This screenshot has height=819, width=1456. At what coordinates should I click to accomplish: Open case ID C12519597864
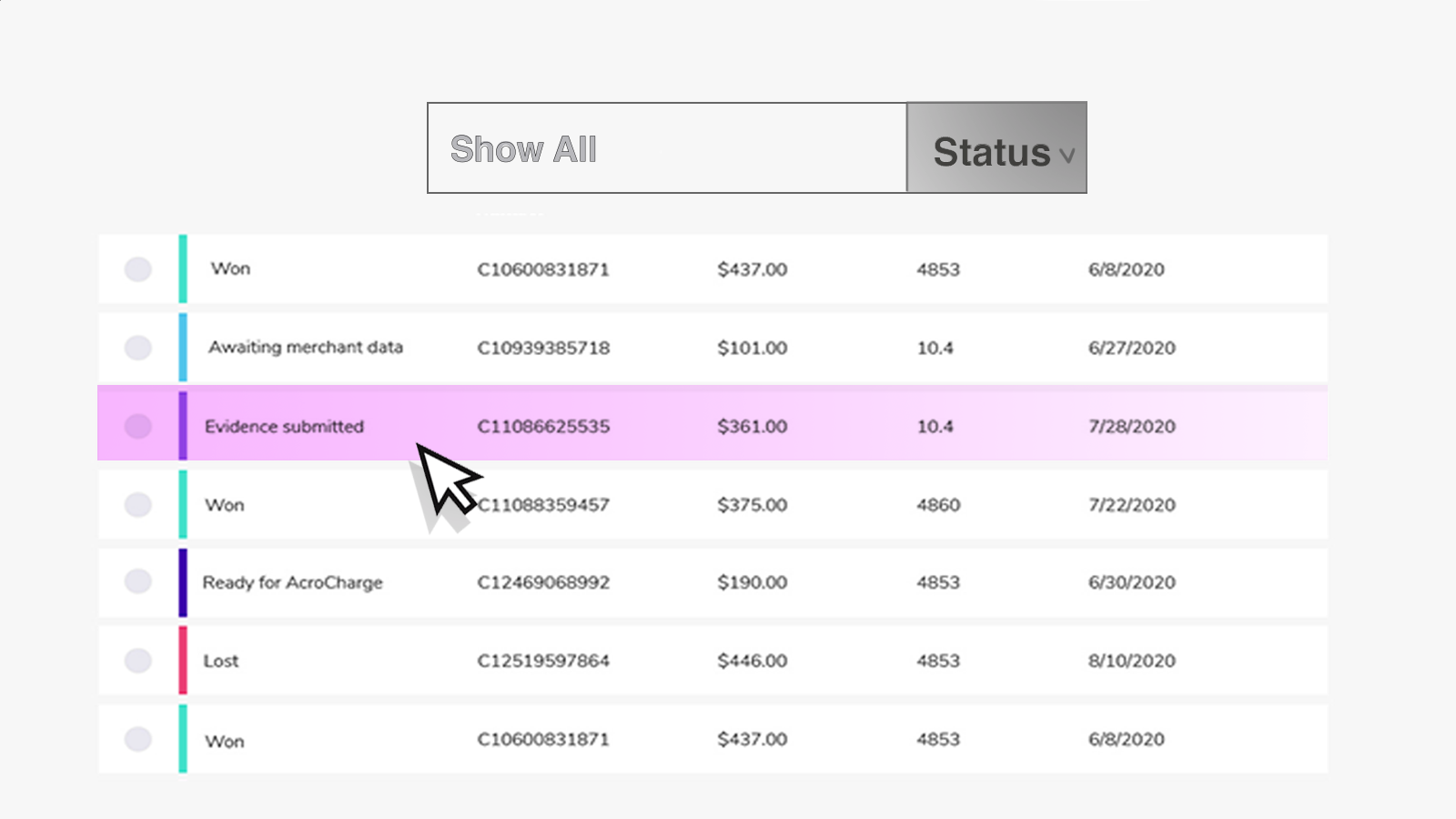coord(543,661)
